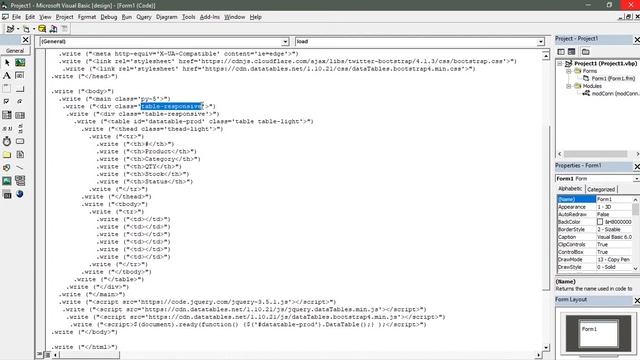Select the DriveListBox control tool
Screen dimensions: 640x360
(x=20, y=141)
